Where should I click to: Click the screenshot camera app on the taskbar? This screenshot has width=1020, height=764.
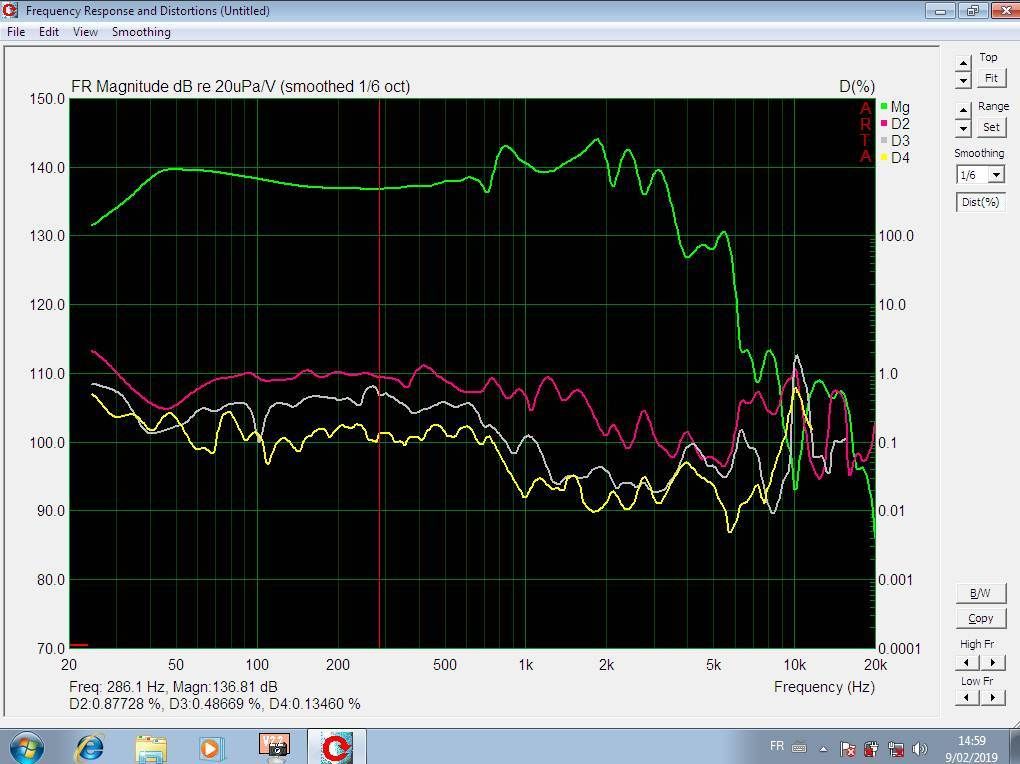tap(274, 747)
